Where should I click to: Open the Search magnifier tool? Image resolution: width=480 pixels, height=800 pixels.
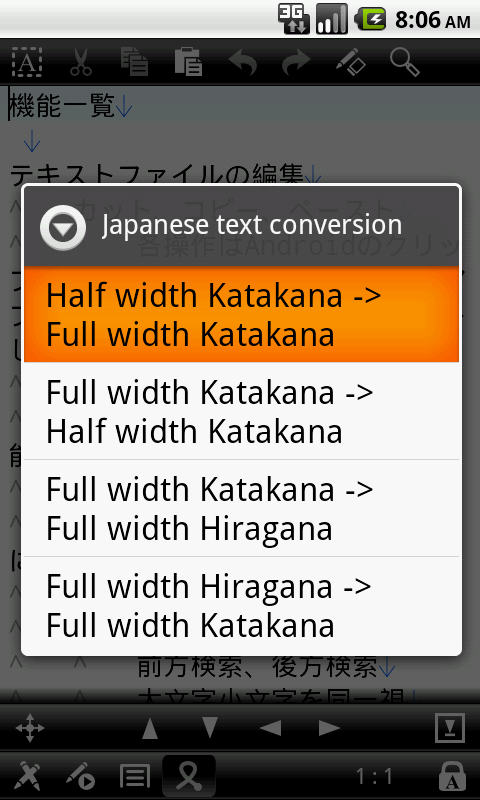coord(405,62)
